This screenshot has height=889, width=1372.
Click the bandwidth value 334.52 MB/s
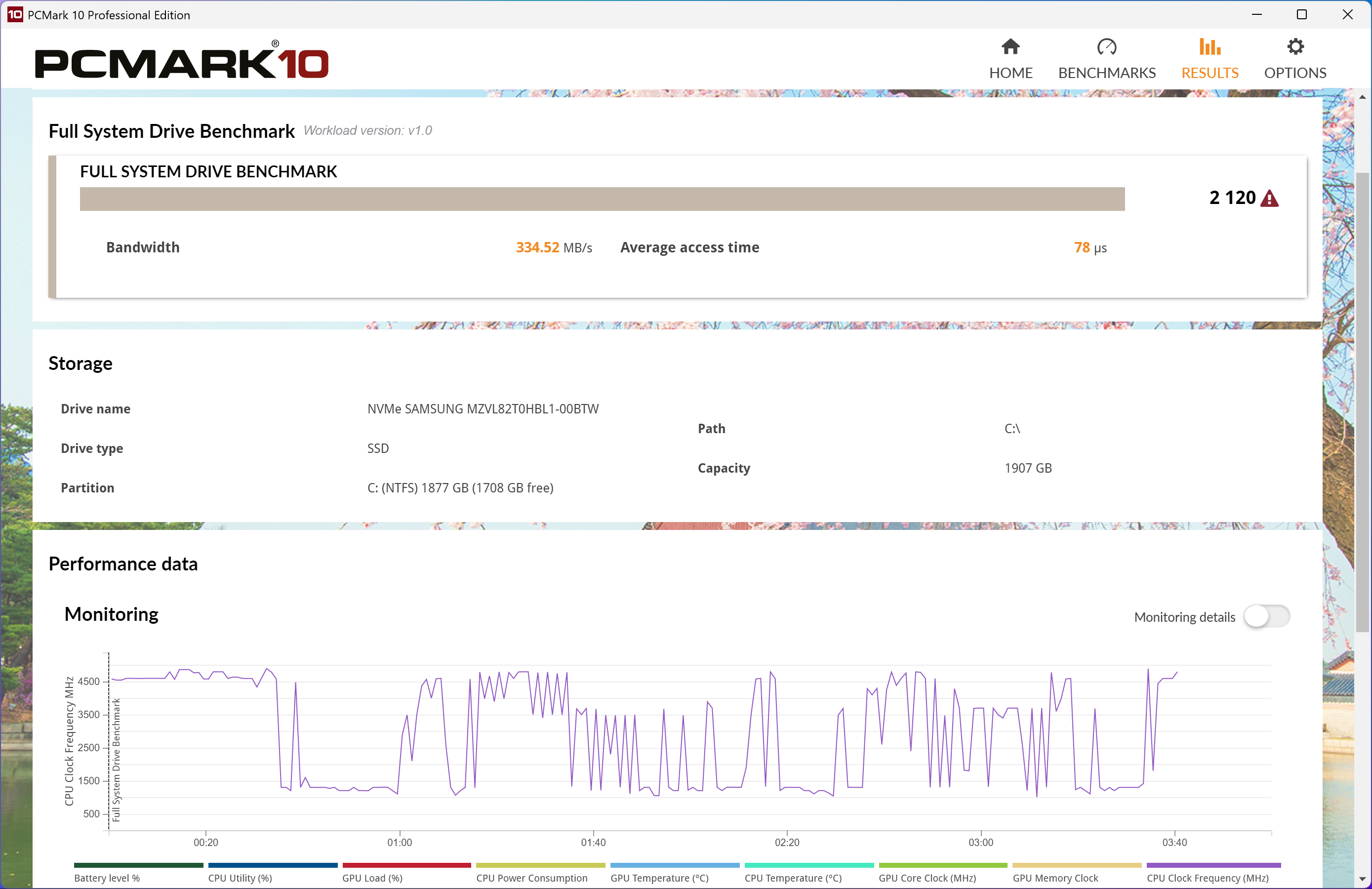pos(554,248)
